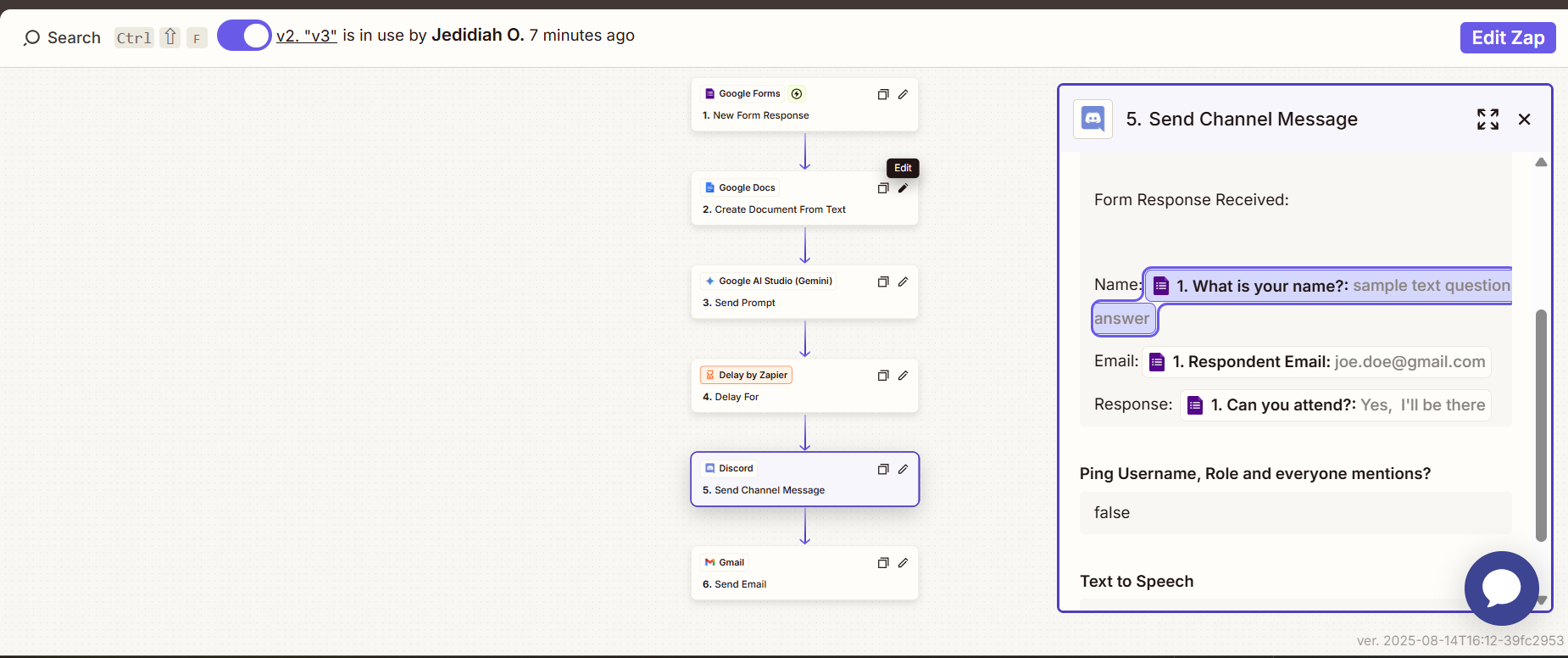Image resolution: width=1568 pixels, height=658 pixels.
Task: Click the Gmail app icon
Action: click(710, 562)
